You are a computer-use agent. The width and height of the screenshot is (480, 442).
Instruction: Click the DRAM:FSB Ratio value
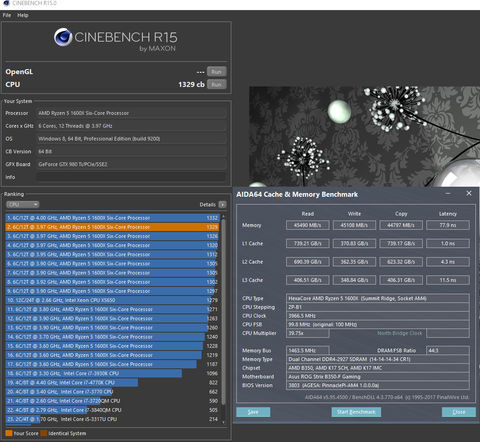point(448,351)
